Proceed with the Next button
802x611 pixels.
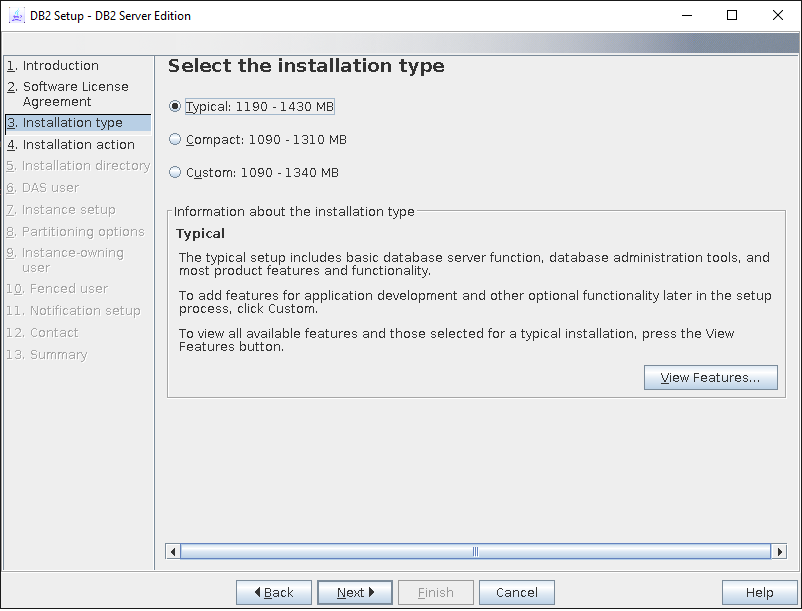coord(355,593)
